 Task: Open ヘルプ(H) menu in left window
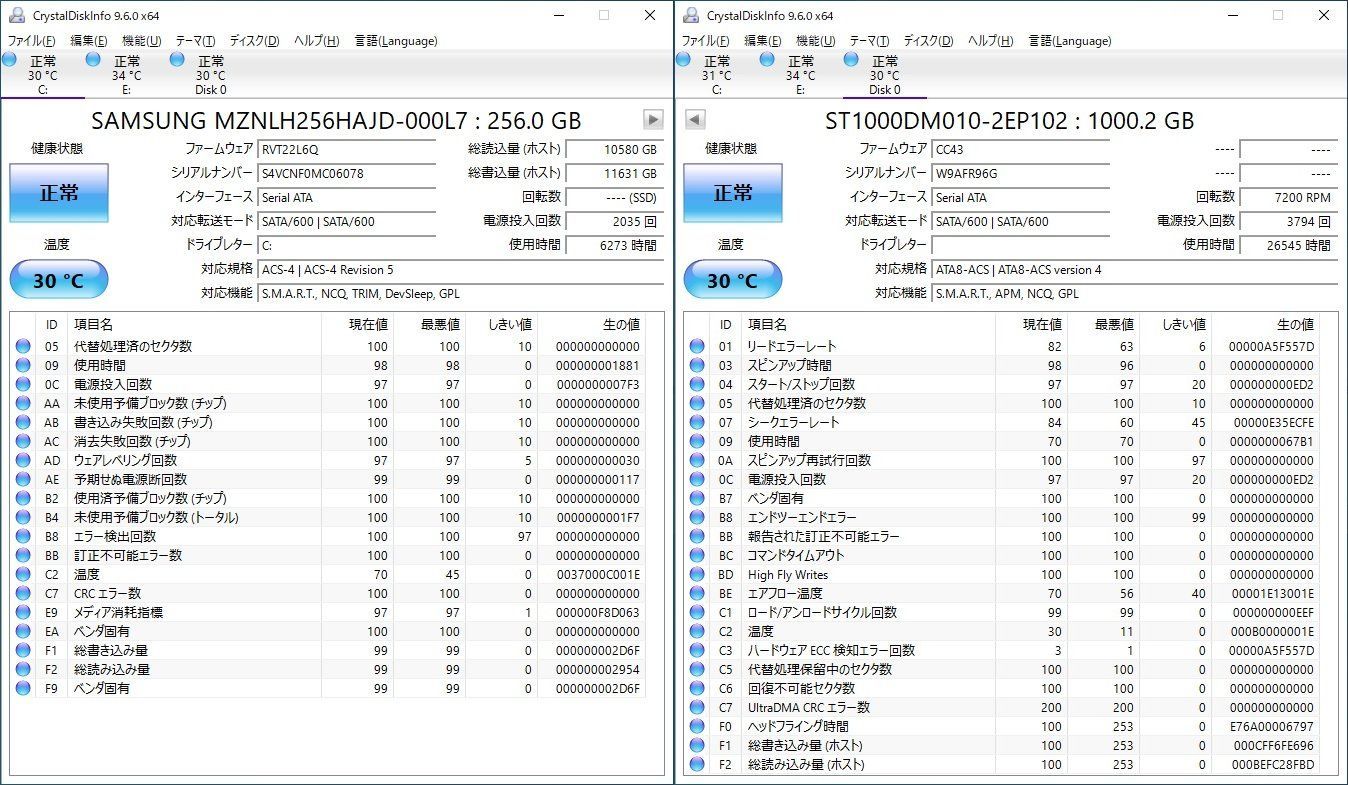click(x=316, y=41)
